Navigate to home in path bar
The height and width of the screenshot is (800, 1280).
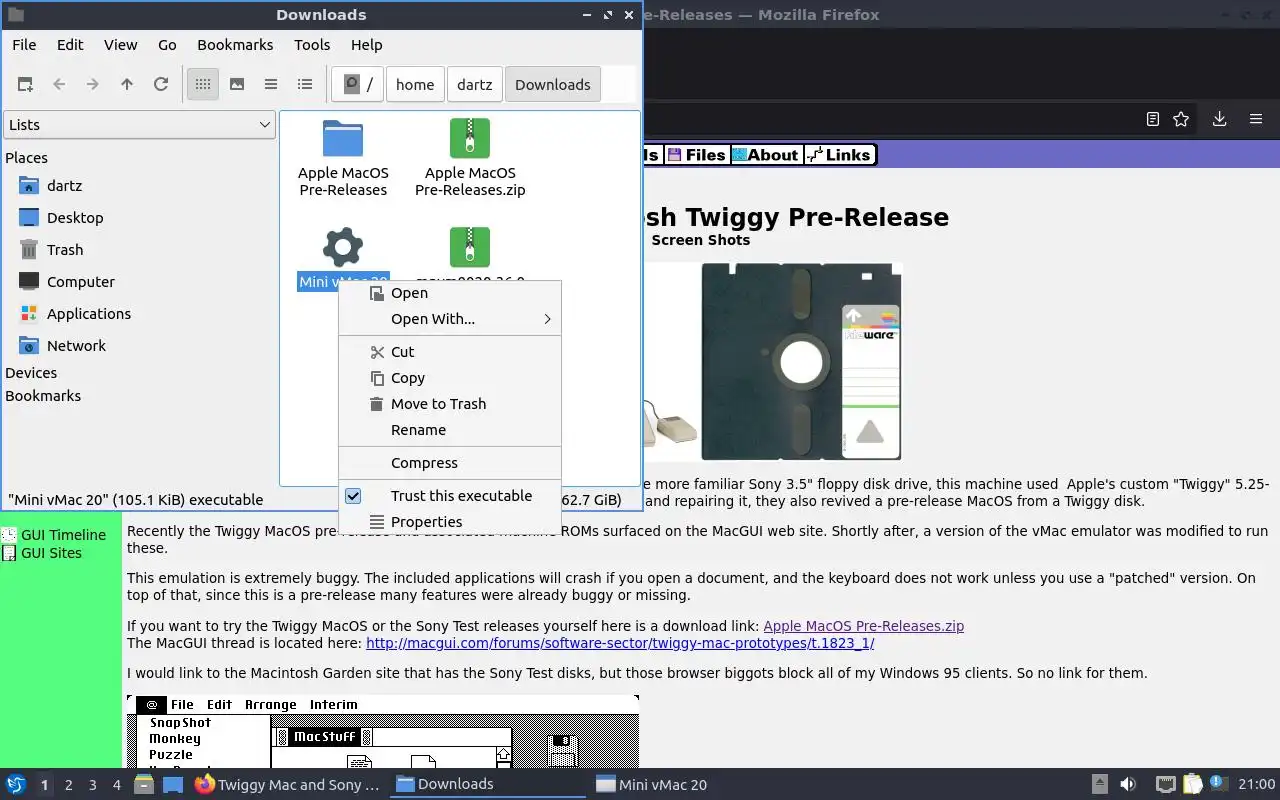pyautogui.click(x=415, y=85)
